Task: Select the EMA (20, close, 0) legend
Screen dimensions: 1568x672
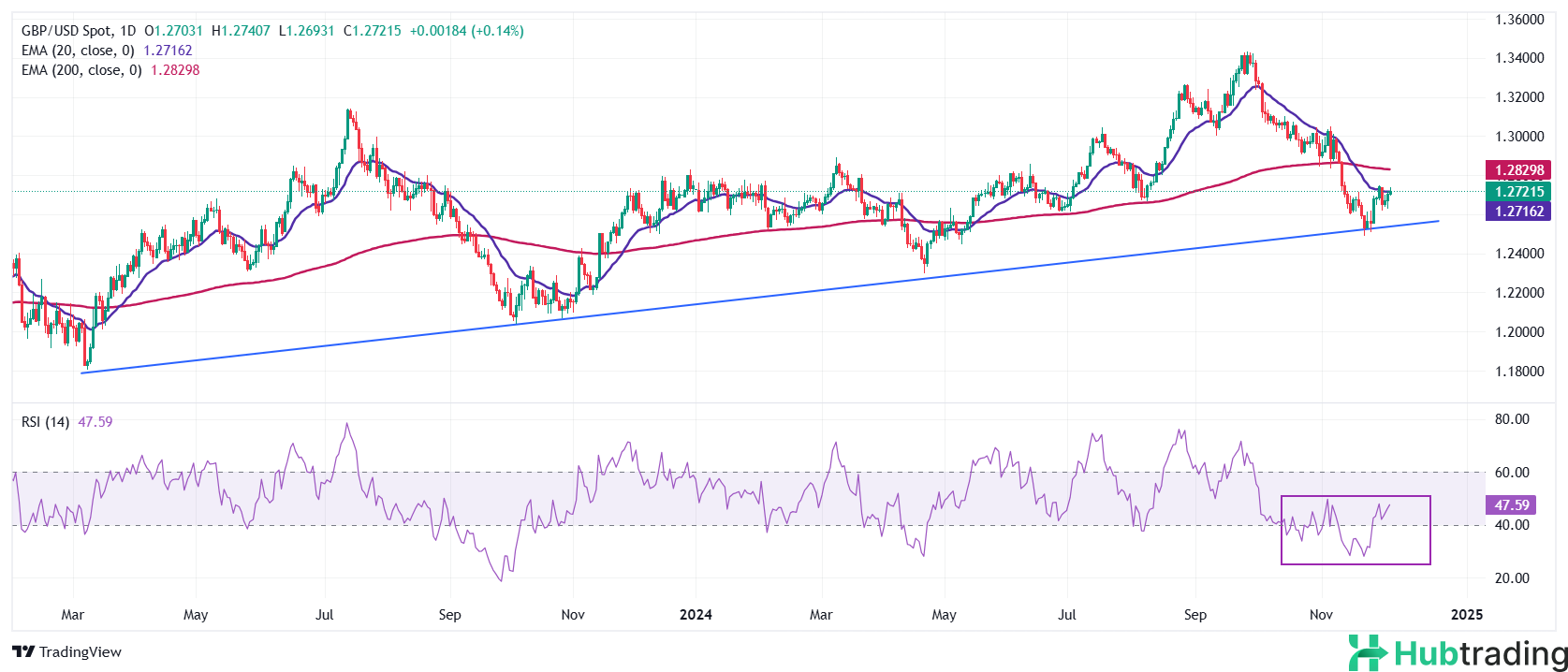Action: click(78, 51)
